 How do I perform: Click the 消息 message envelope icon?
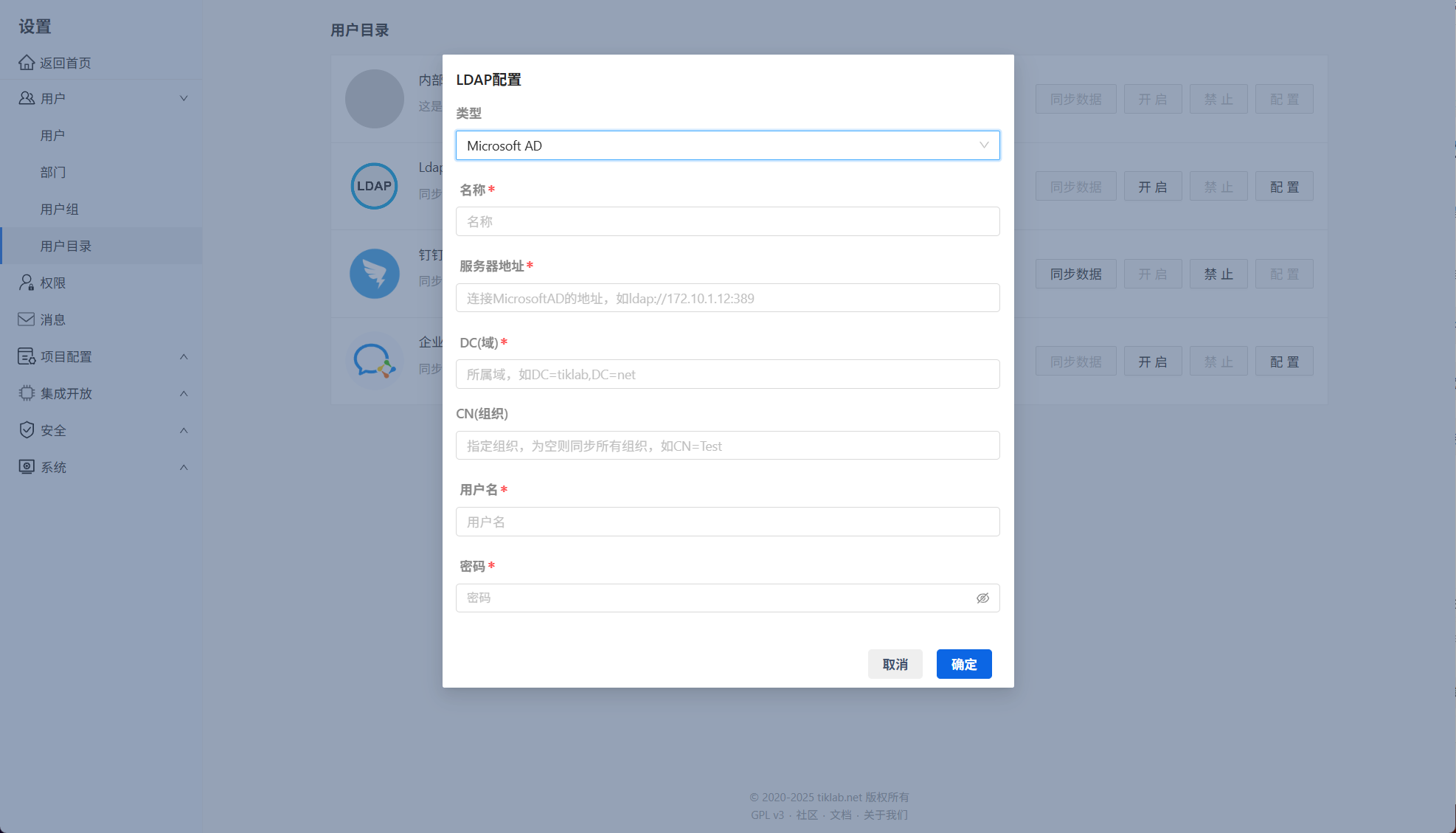(26, 319)
